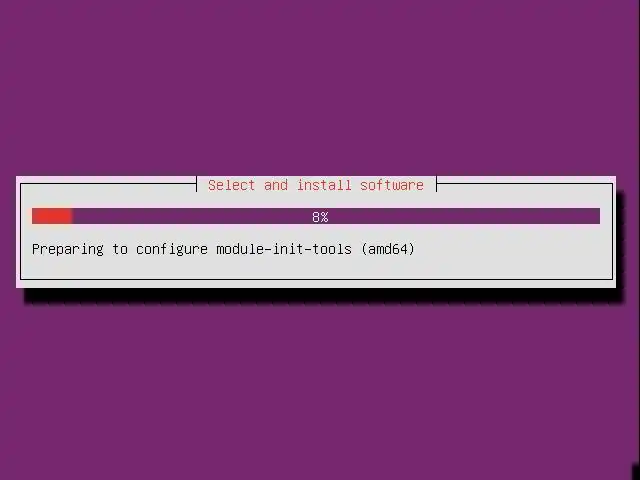Click the red filled portion of the progress bar
The width and height of the screenshot is (640, 480).
click(52, 216)
